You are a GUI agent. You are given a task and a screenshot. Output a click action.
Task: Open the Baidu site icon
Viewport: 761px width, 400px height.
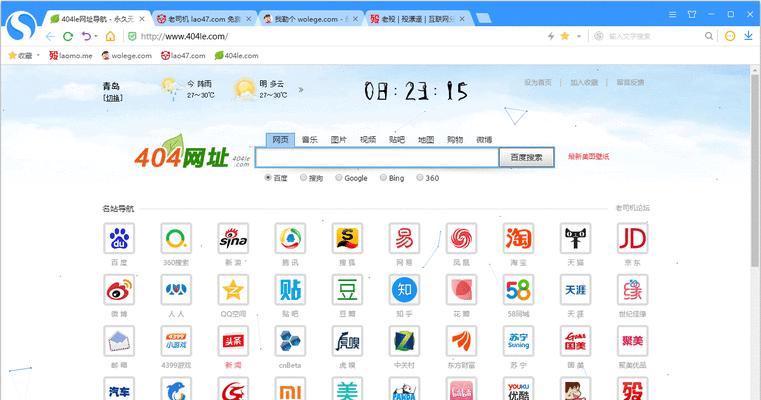[x=119, y=238]
